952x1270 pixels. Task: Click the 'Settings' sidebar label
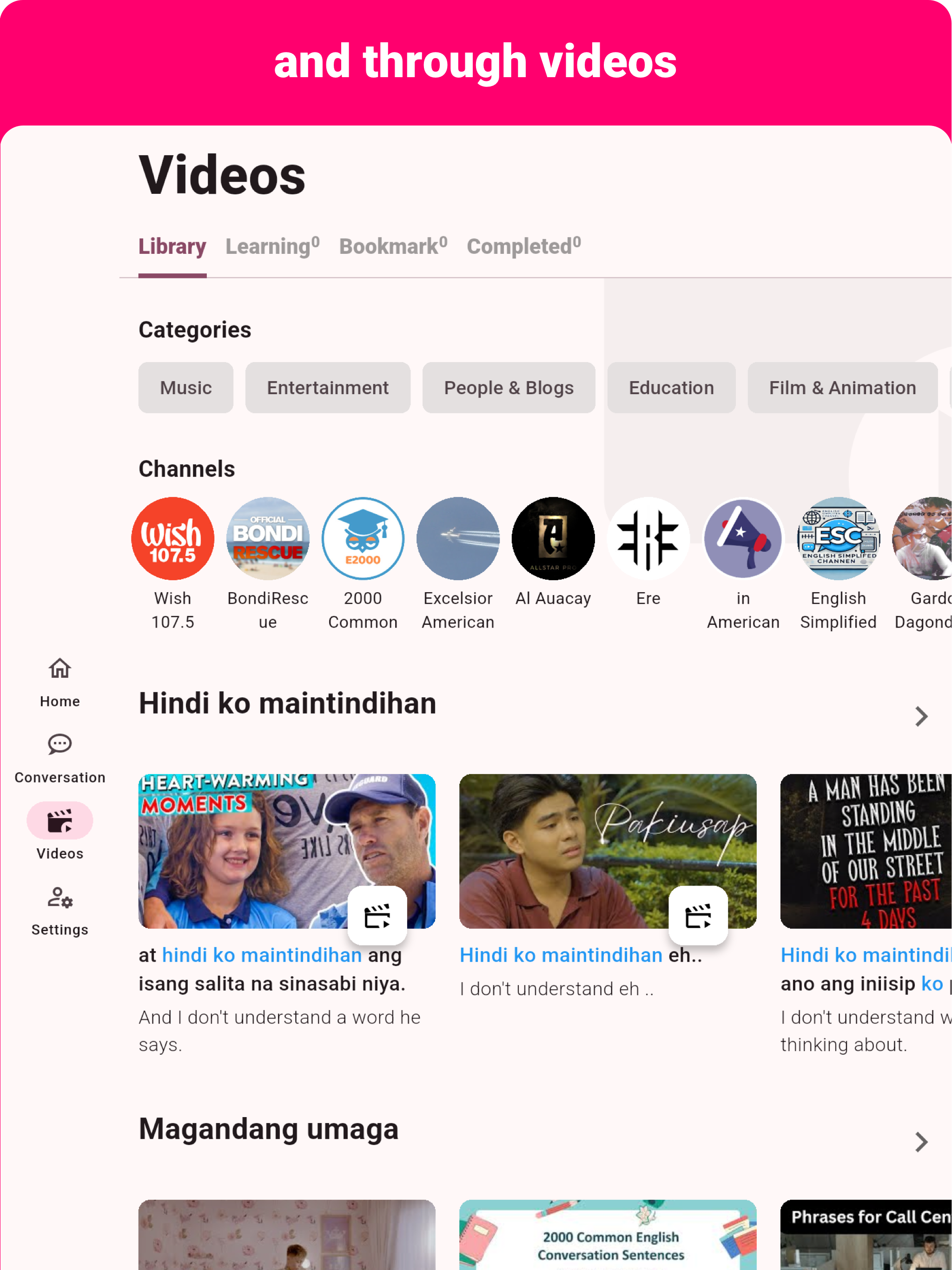coord(59,930)
